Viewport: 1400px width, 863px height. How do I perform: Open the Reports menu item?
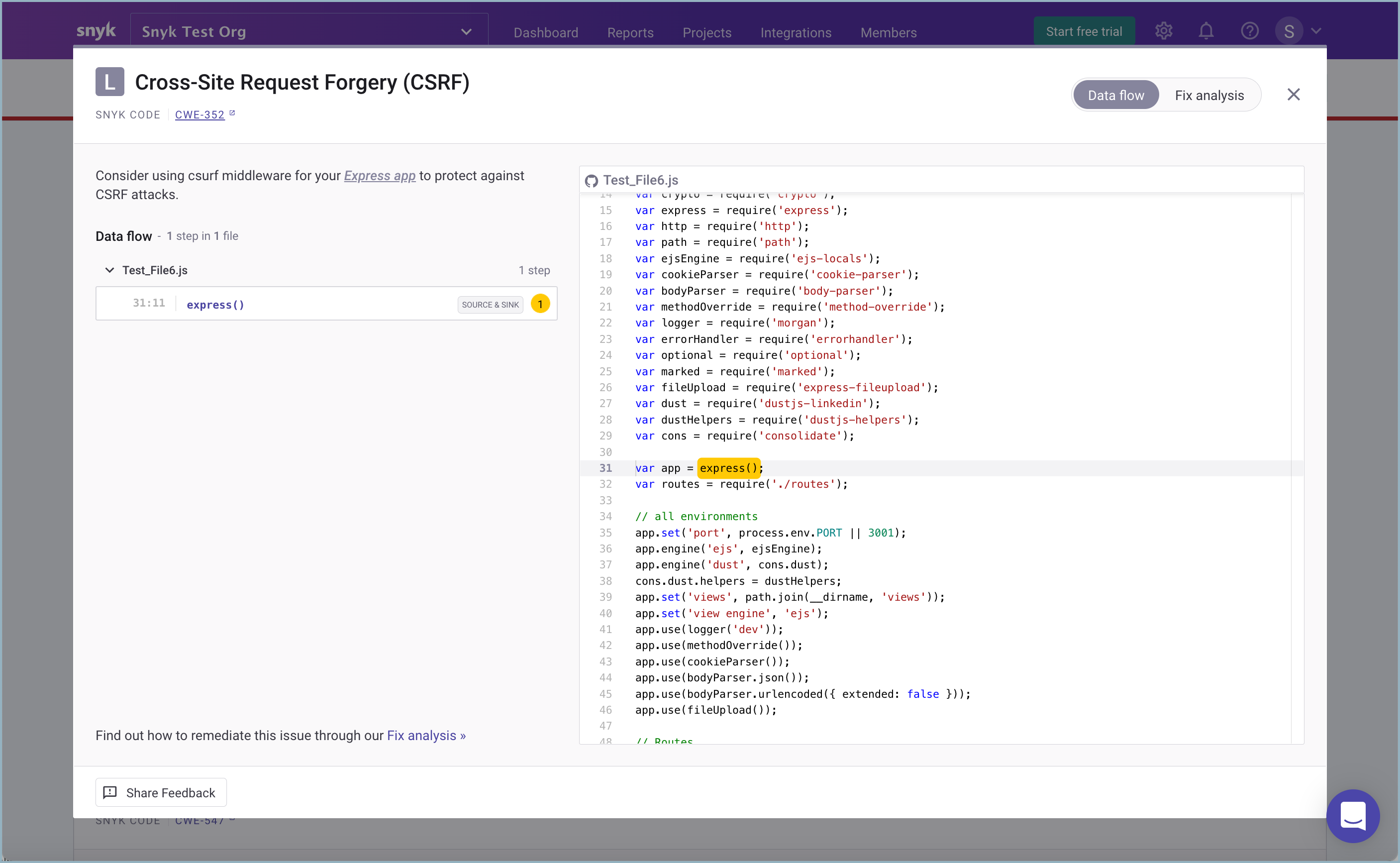click(630, 32)
